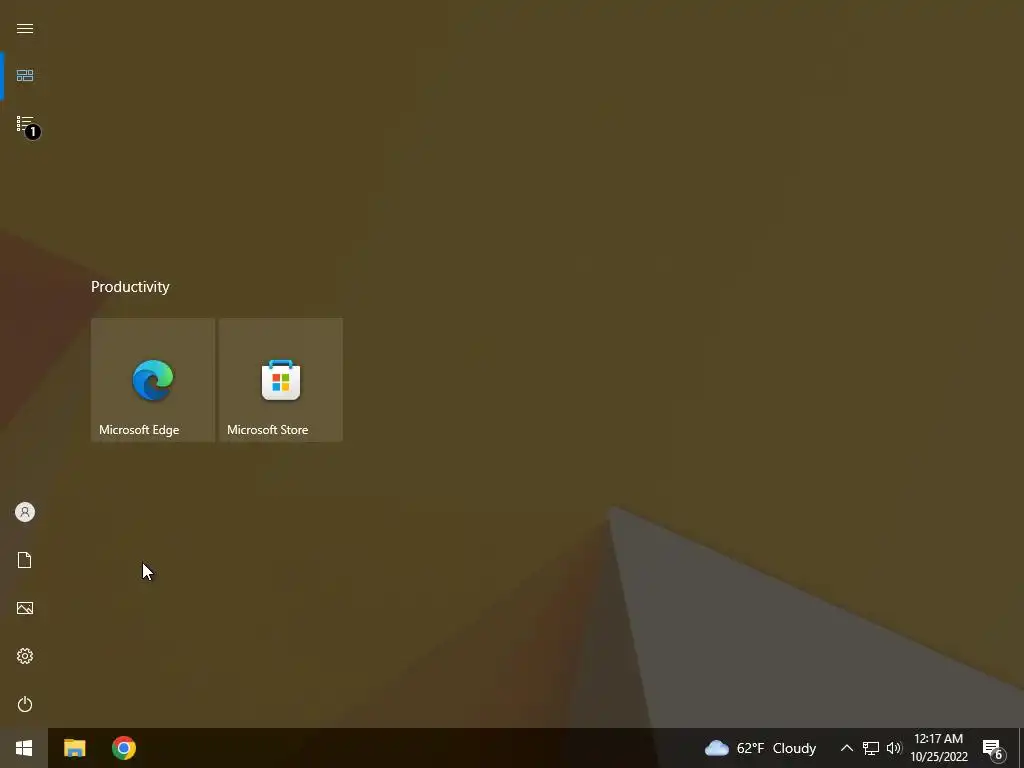Open the volume speaker tray icon

click(894, 748)
